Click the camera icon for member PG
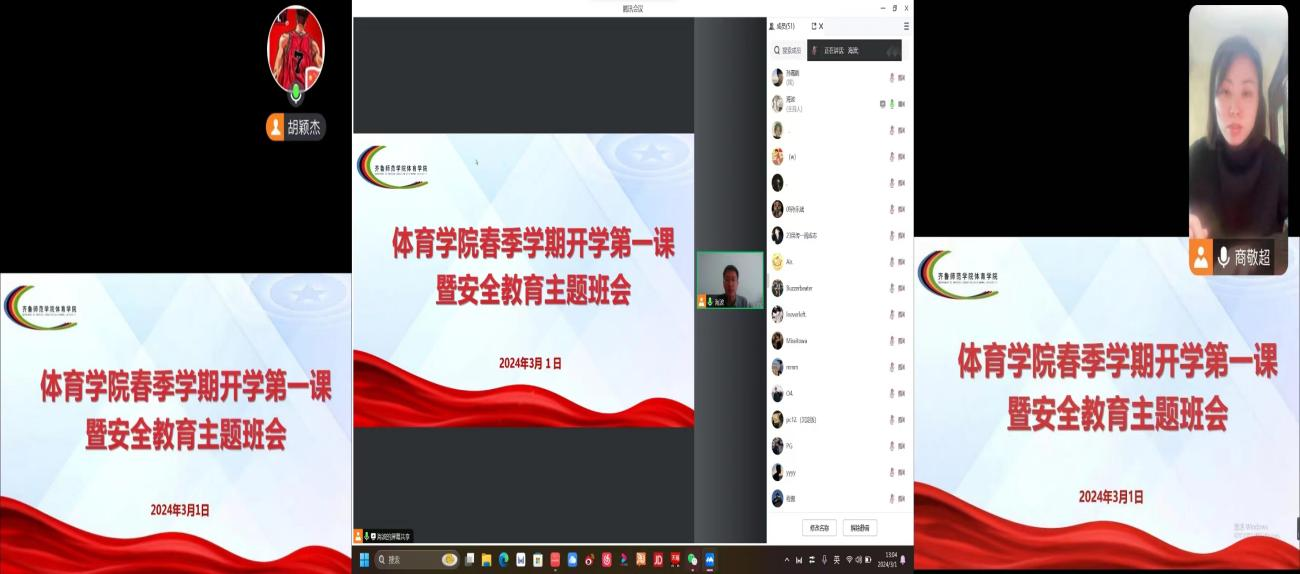The width and height of the screenshot is (1300, 574). point(901,446)
